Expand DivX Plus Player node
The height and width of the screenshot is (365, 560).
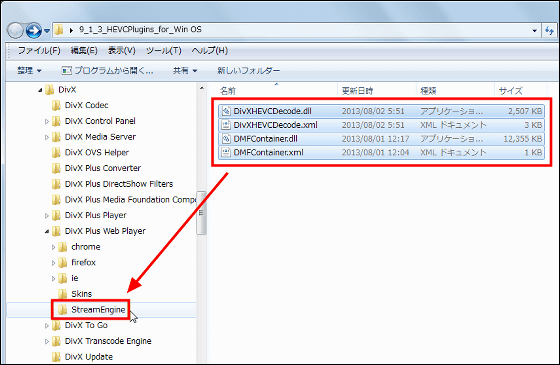coord(46,216)
